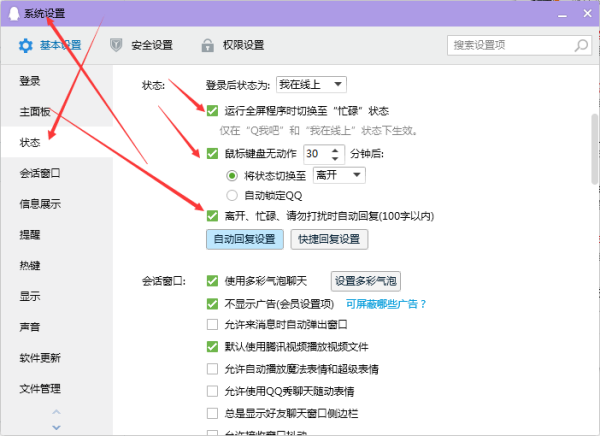Click the gear icon for 基本设置
600x436 pixels.
click(x=26, y=46)
